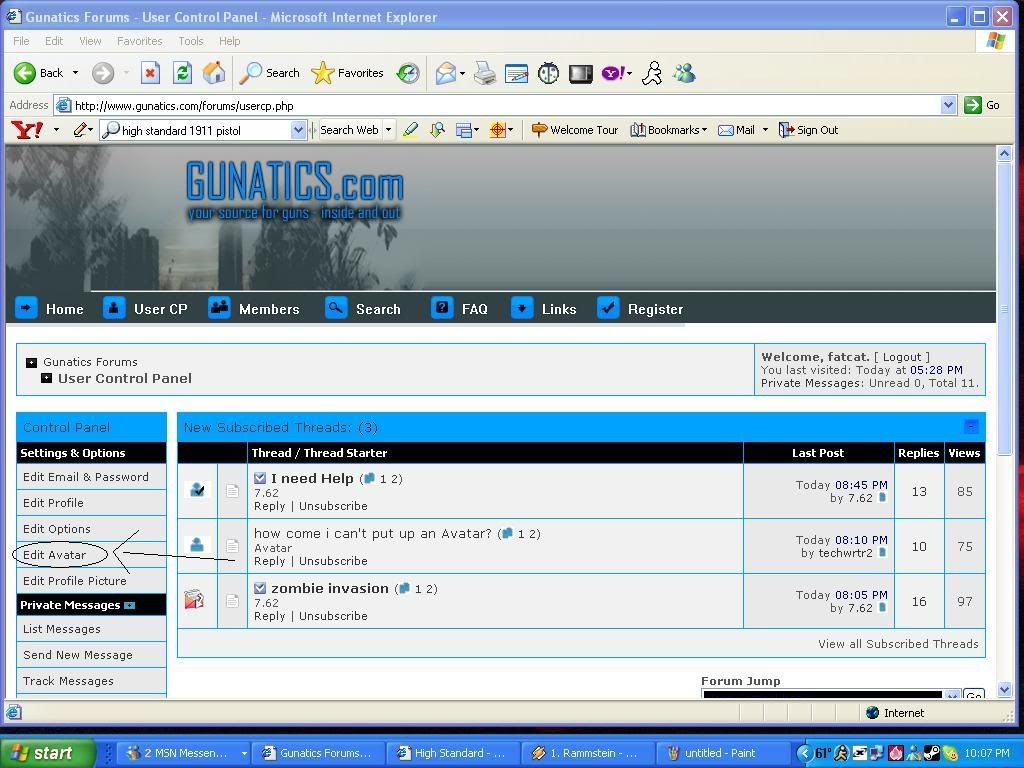
Task: Reply to how come avatar thread
Action: (270, 561)
